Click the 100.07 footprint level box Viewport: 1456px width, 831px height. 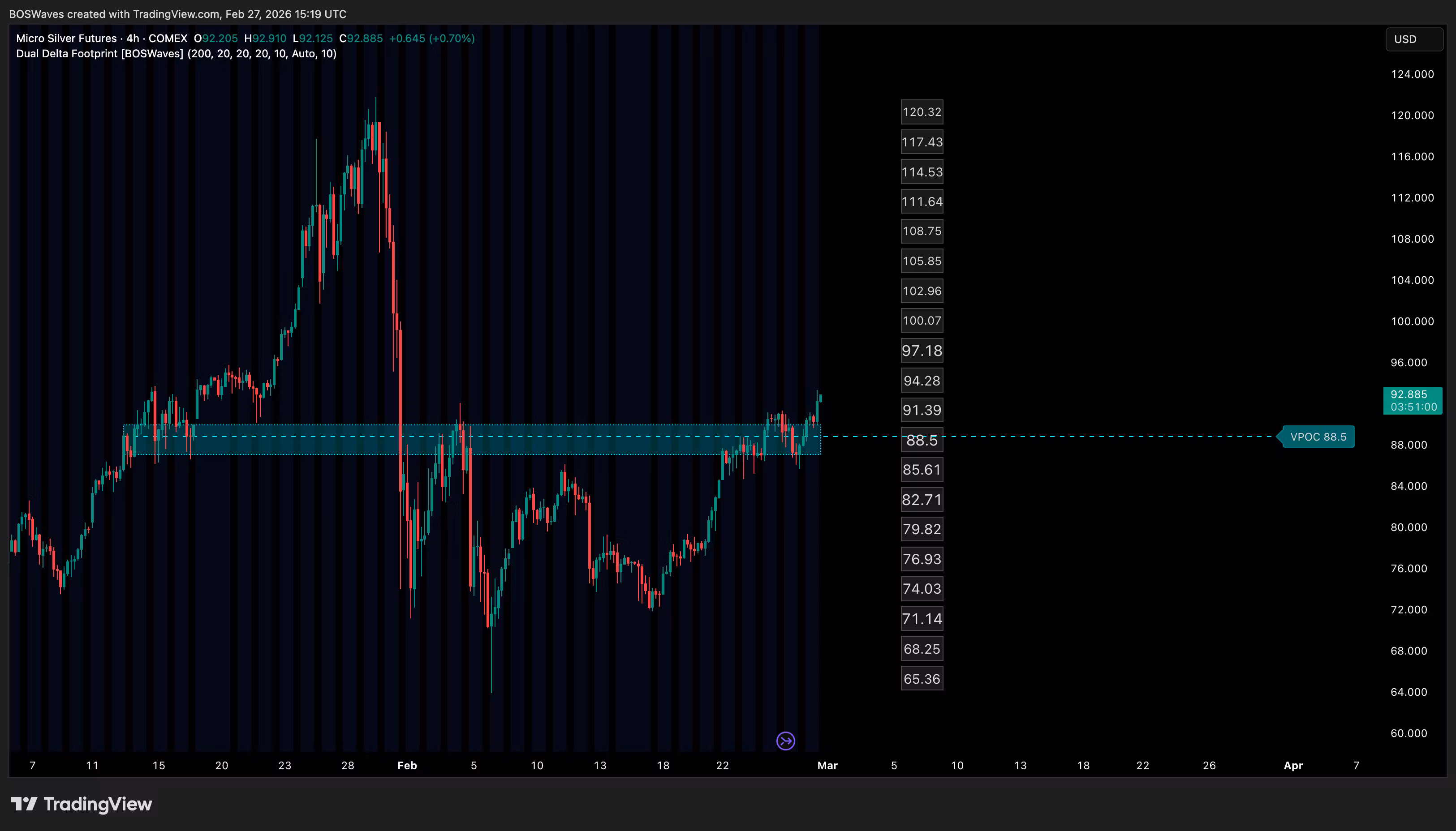[922, 321]
